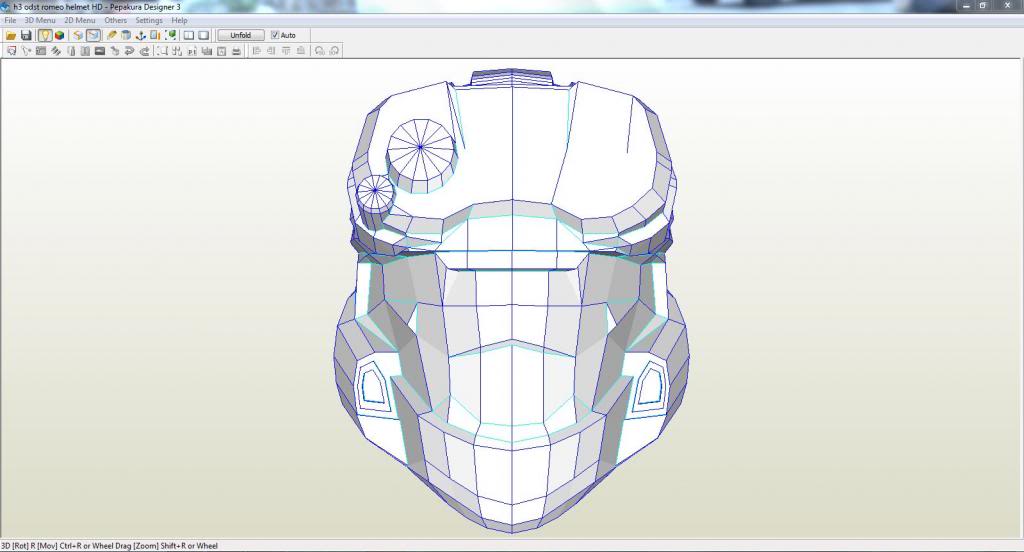Click the double page icon
Viewport: 1024px width, 552px height.
point(85,51)
